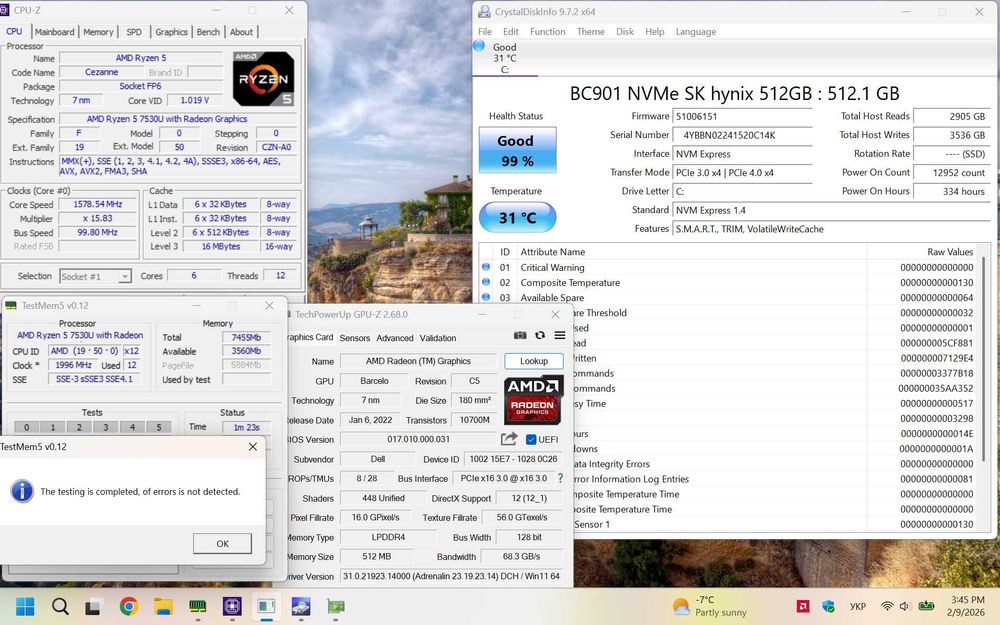Switch to the About tab in CPU-Z
The height and width of the screenshot is (625, 1000).
[241, 32]
